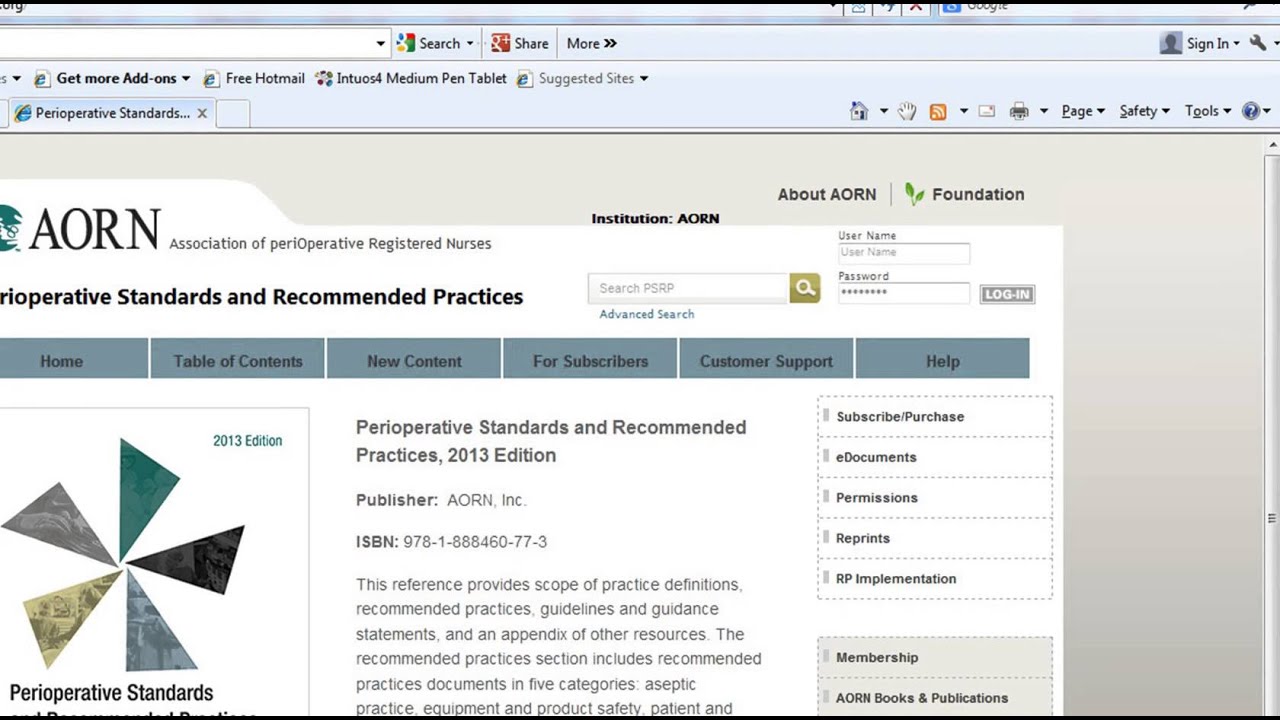The height and width of the screenshot is (720, 1280).
Task: Open the Print dropdown arrow
Action: click(1043, 111)
